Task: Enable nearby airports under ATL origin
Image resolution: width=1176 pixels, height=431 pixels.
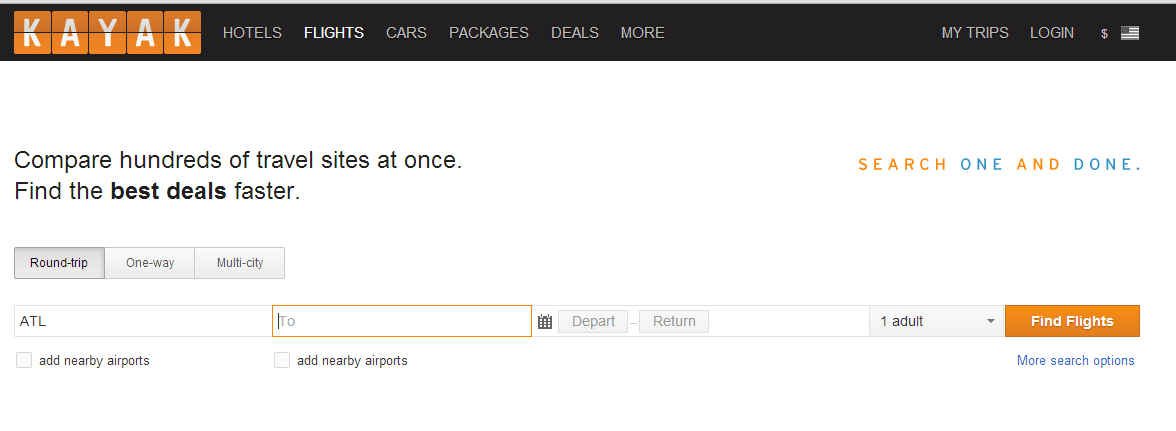Action: [x=24, y=360]
